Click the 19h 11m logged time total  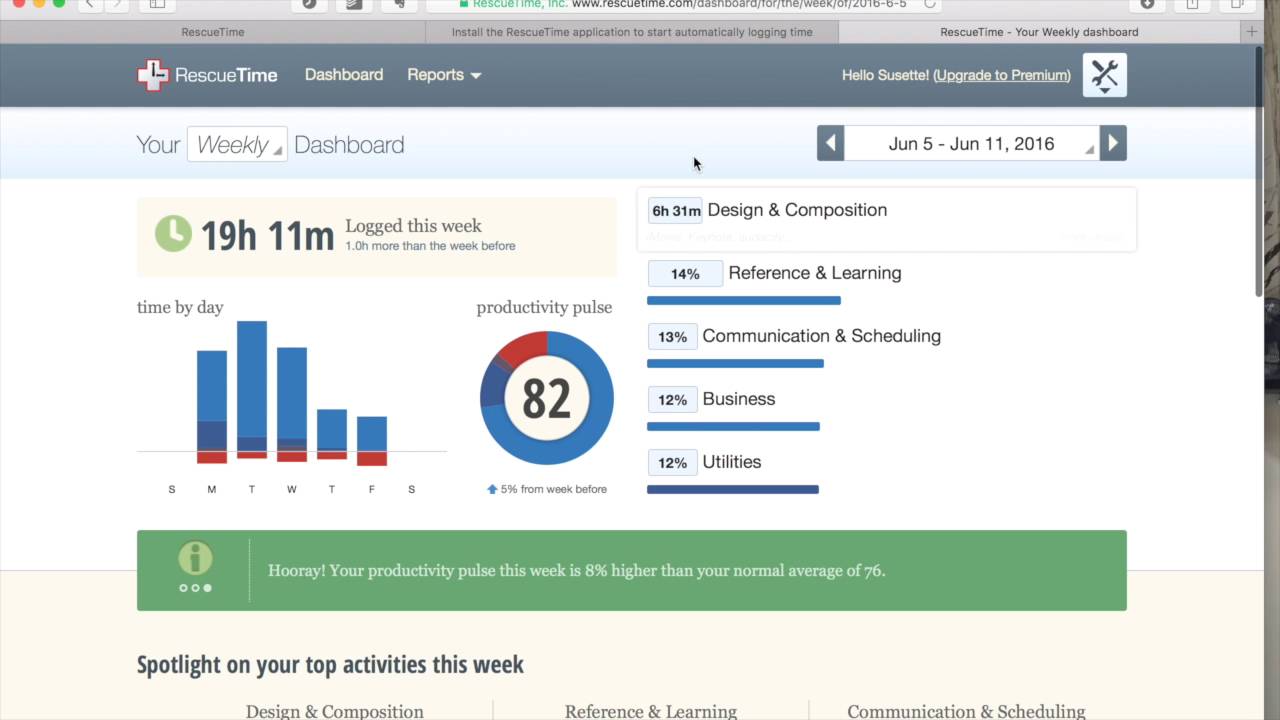coord(267,236)
